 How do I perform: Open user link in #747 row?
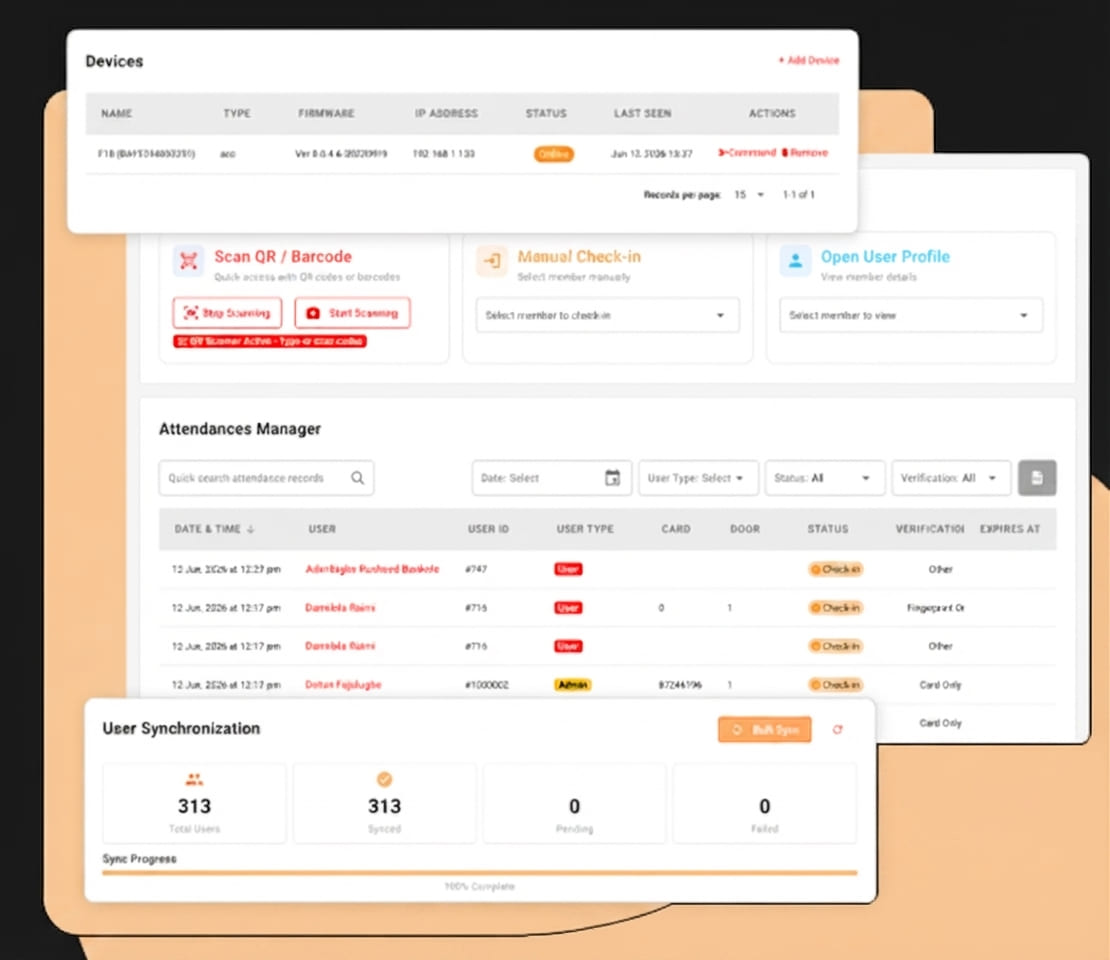coord(372,569)
